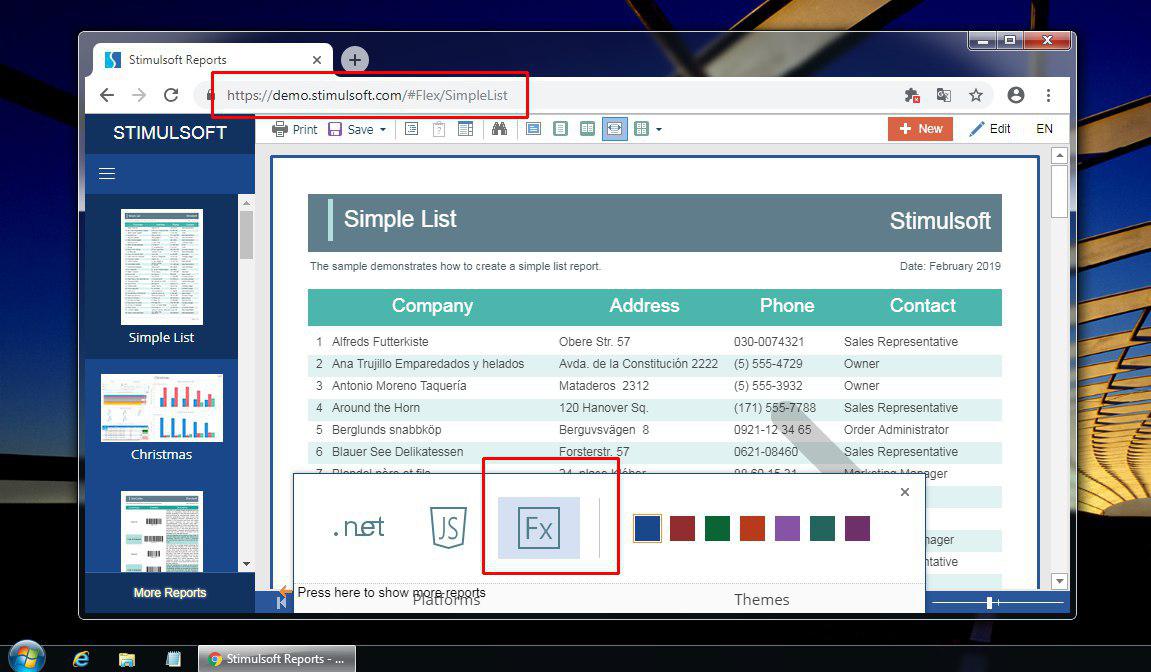Close the Platforms and Themes popup
Screen dimensions: 1151x672
pos(905,492)
